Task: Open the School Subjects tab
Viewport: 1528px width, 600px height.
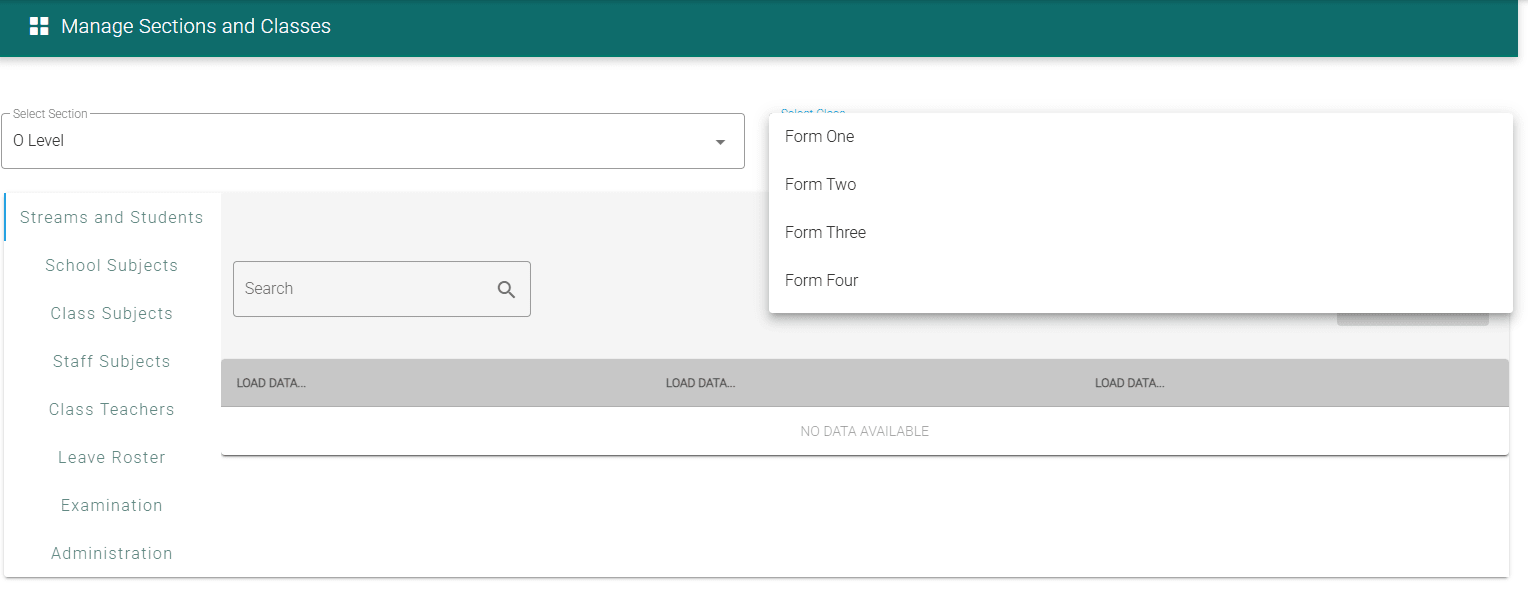Action: pos(112,266)
